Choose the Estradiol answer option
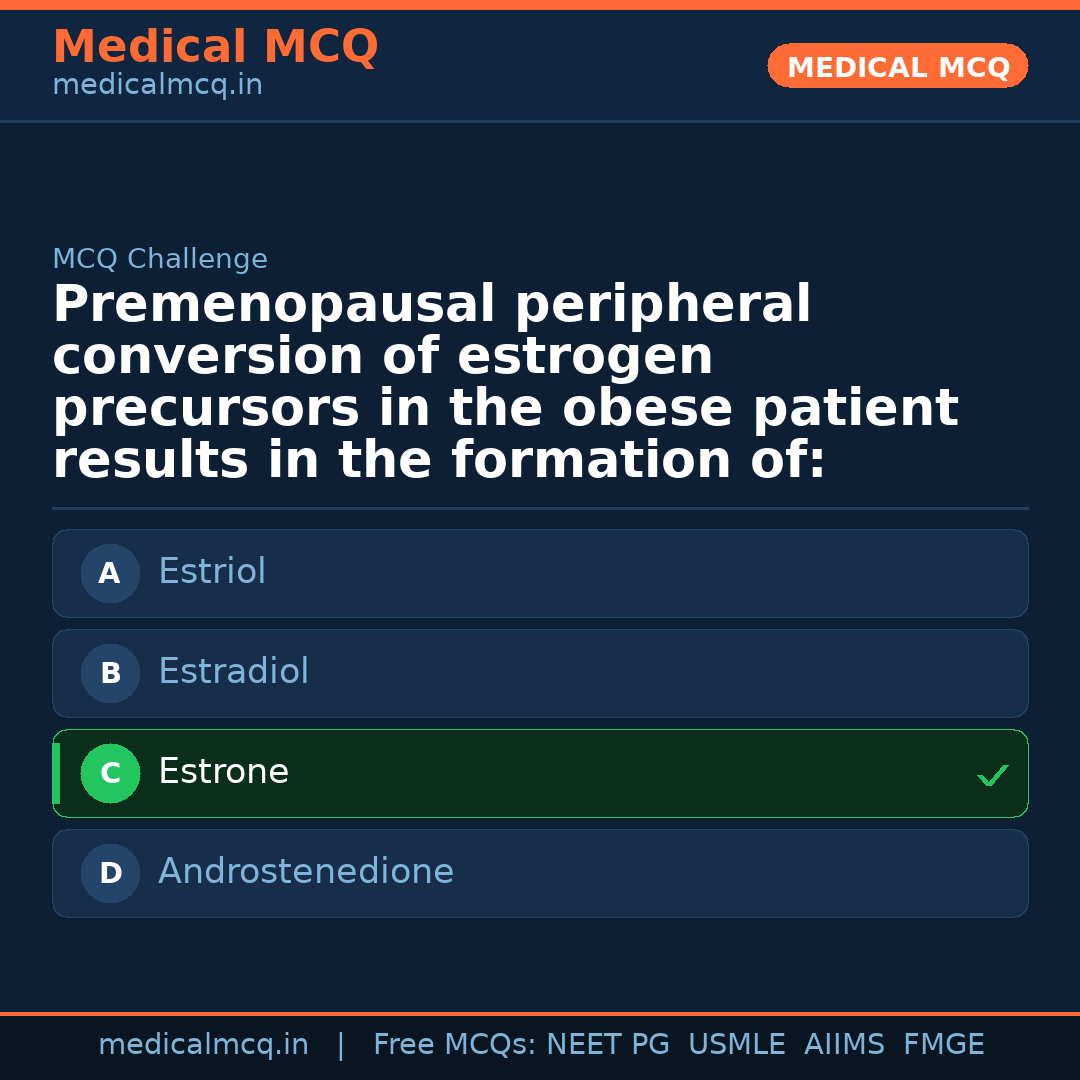Screen dimensions: 1080x1080 coord(233,672)
